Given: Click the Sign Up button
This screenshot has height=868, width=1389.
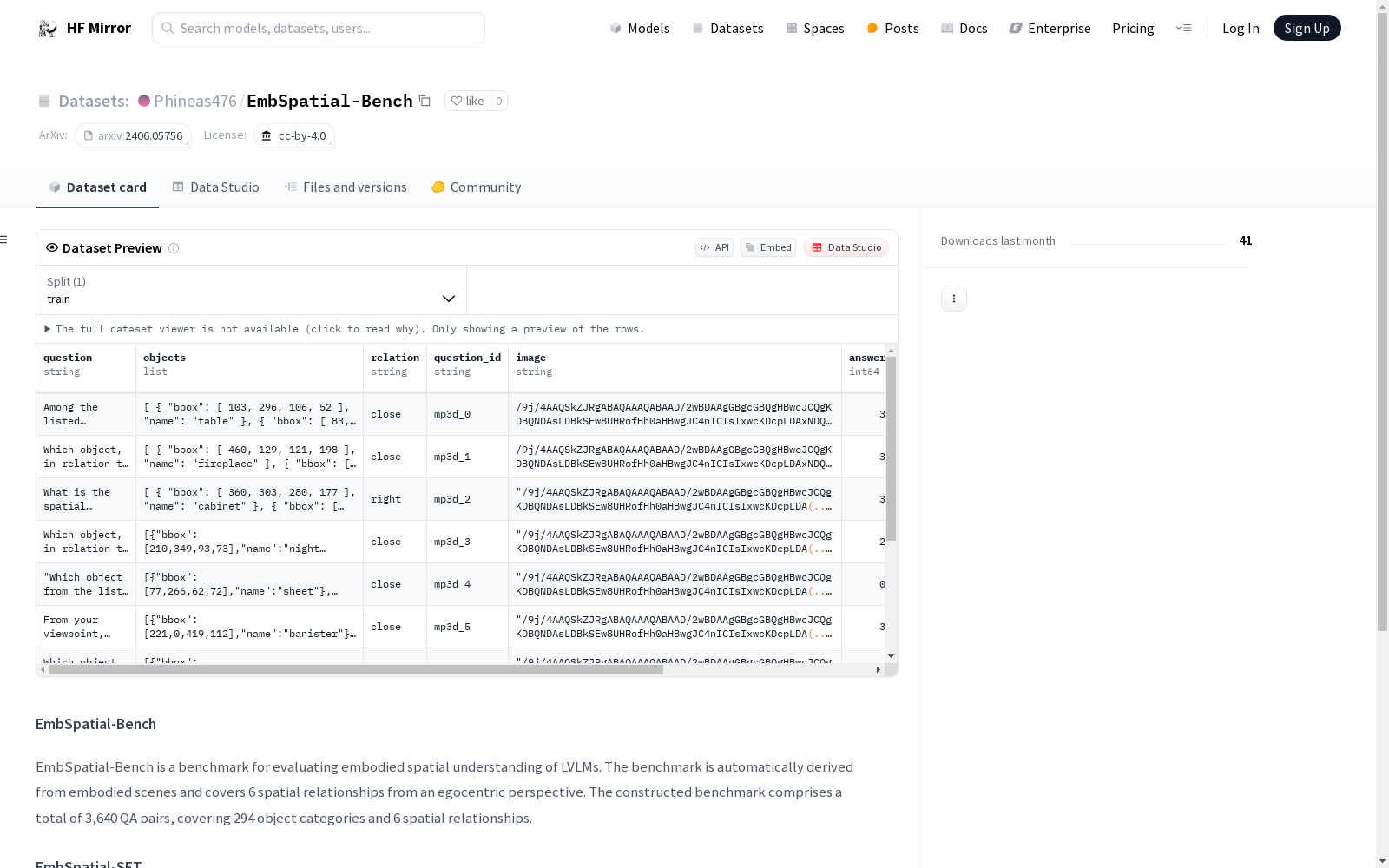Looking at the screenshot, I should (1307, 28).
